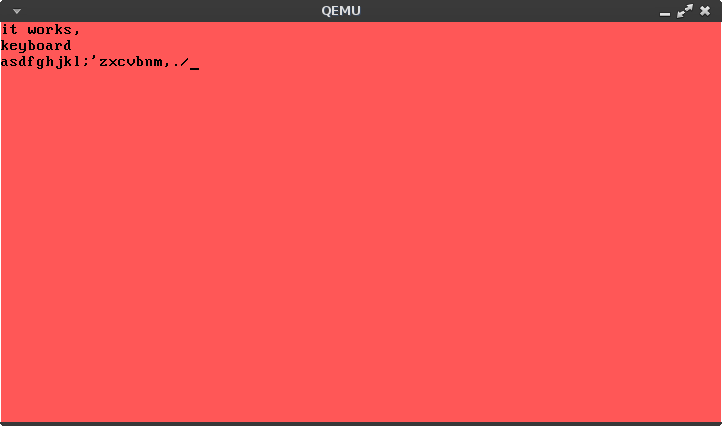722x426 pixels.
Task: Click the "asdfghjkl" letters on the third line
Action: [x=41, y=62]
